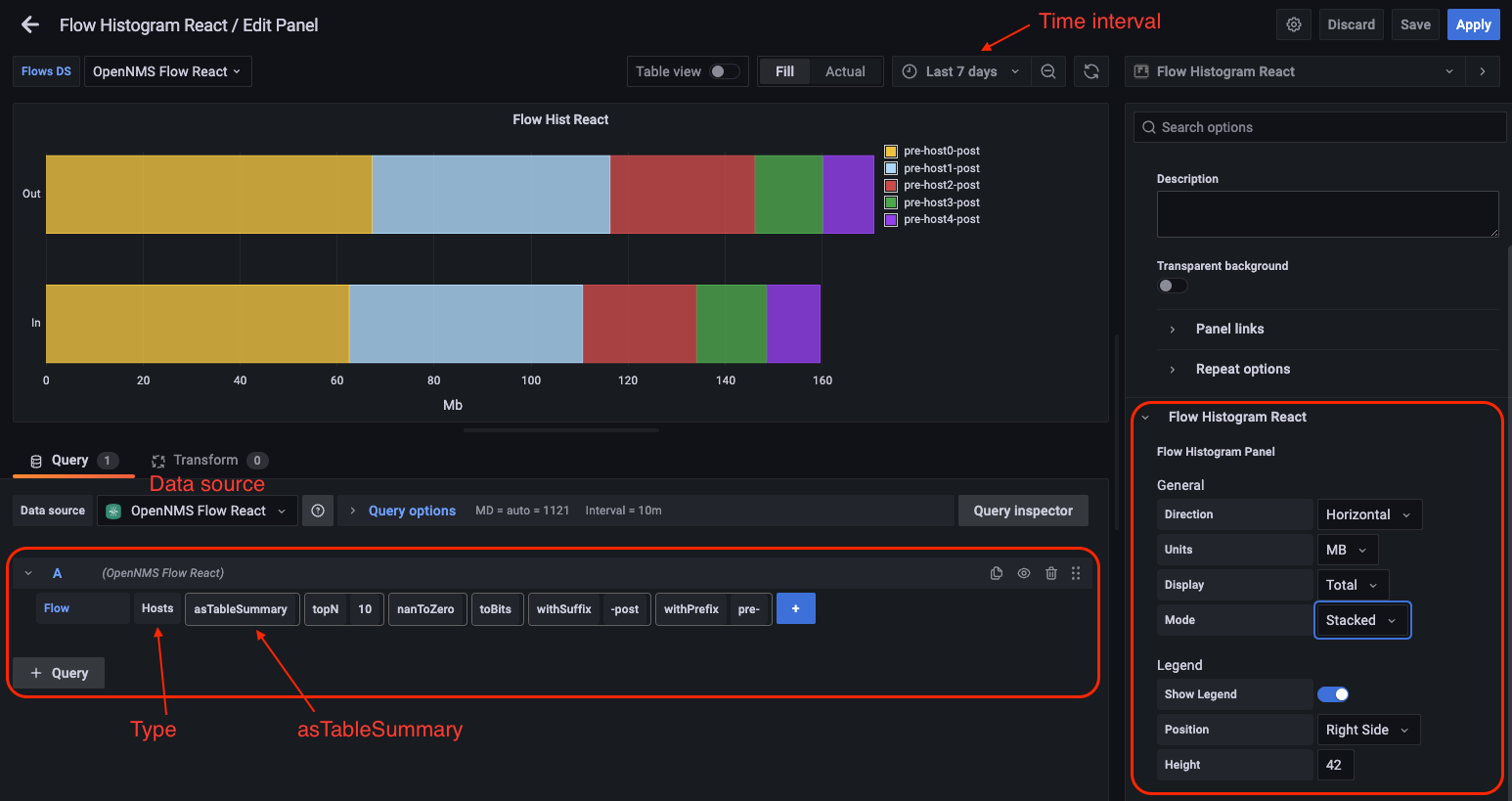Click the legend Height input field
The width and height of the screenshot is (1512, 801).
pos(1336,764)
